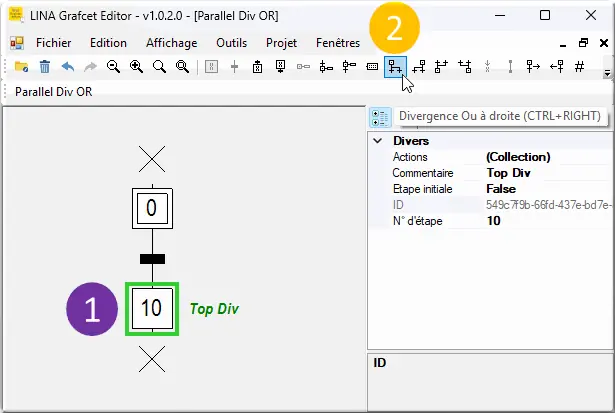
Task: Click the transition with condition icon
Action: pyautogui.click(x=349, y=67)
